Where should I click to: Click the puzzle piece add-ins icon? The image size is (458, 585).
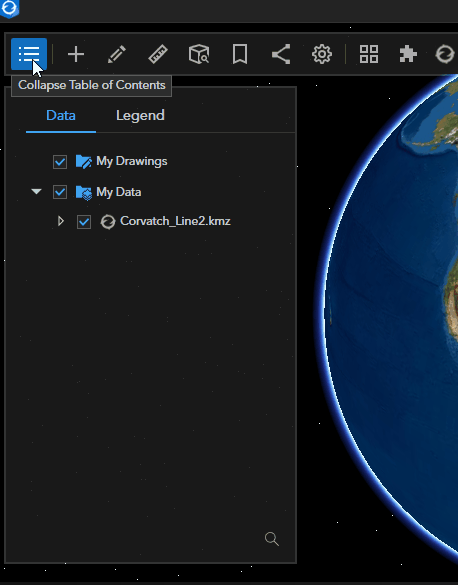[408, 54]
